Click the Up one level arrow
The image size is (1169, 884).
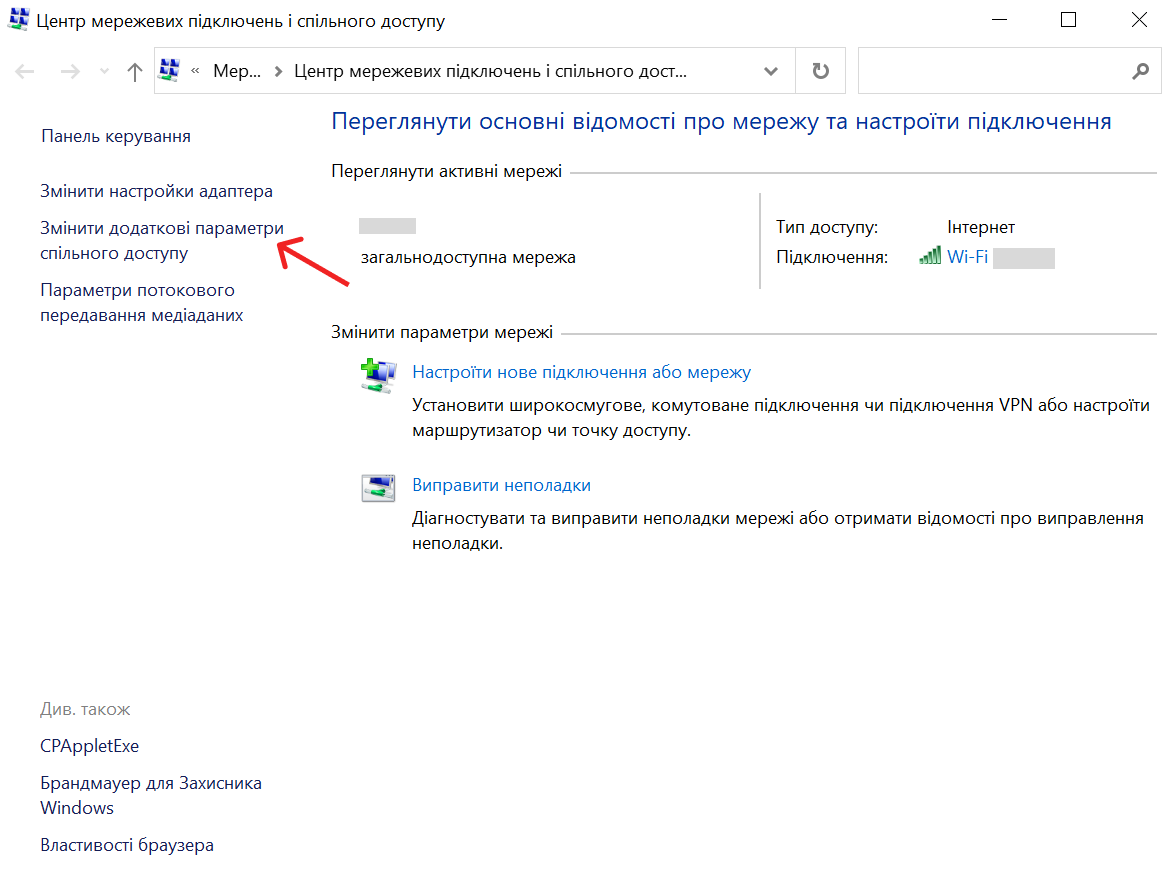(135, 72)
